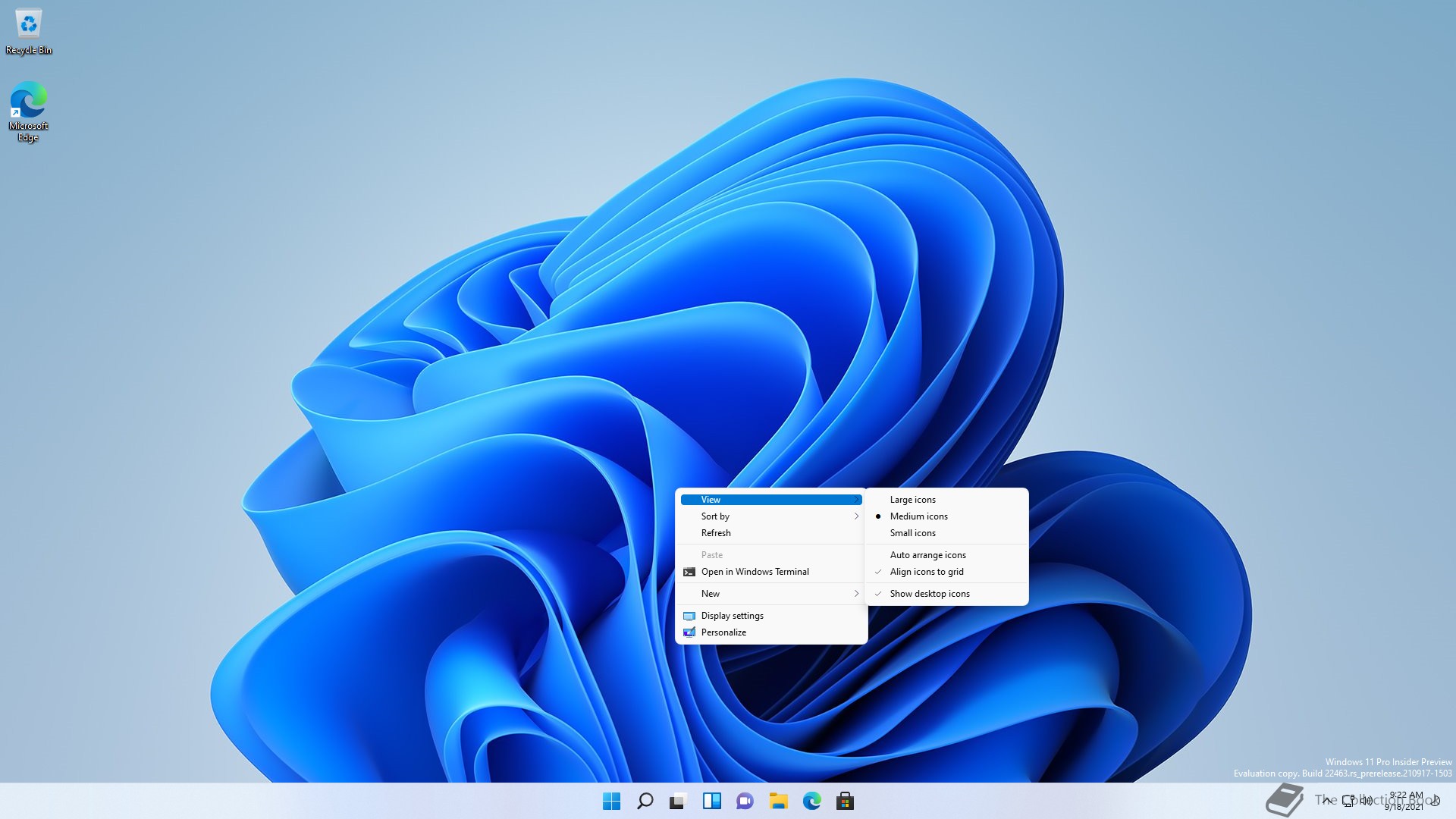Viewport: 1456px width, 819px height.
Task: Select the Microsoft Edge desktop shortcut
Action: point(29,111)
